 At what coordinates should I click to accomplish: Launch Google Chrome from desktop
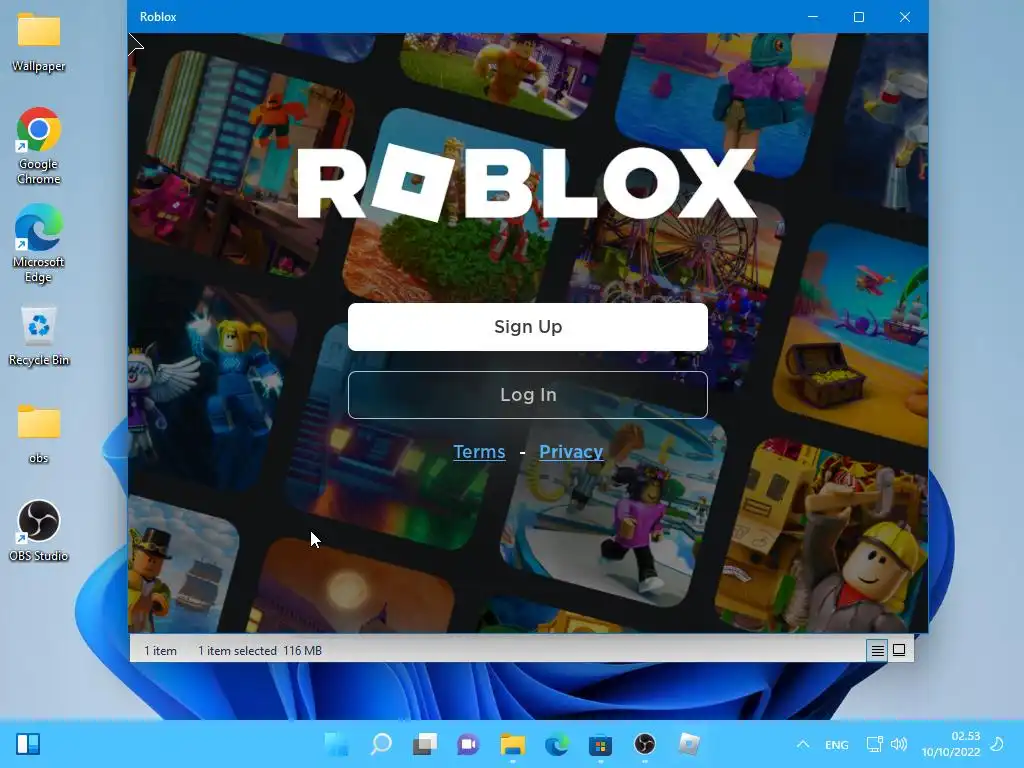point(39,146)
